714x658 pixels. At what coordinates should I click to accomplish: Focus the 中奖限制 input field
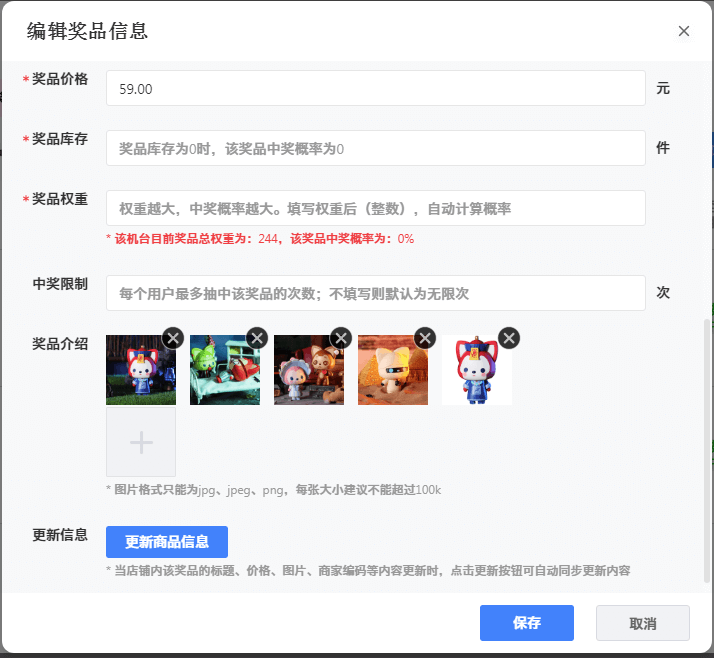coord(376,293)
